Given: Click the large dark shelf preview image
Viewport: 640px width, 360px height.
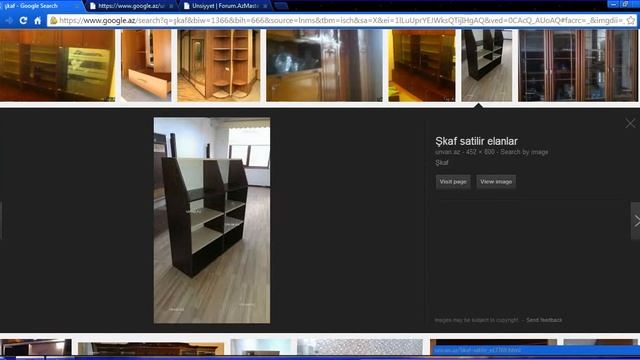Looking at the screenshot, I should 212,220.
